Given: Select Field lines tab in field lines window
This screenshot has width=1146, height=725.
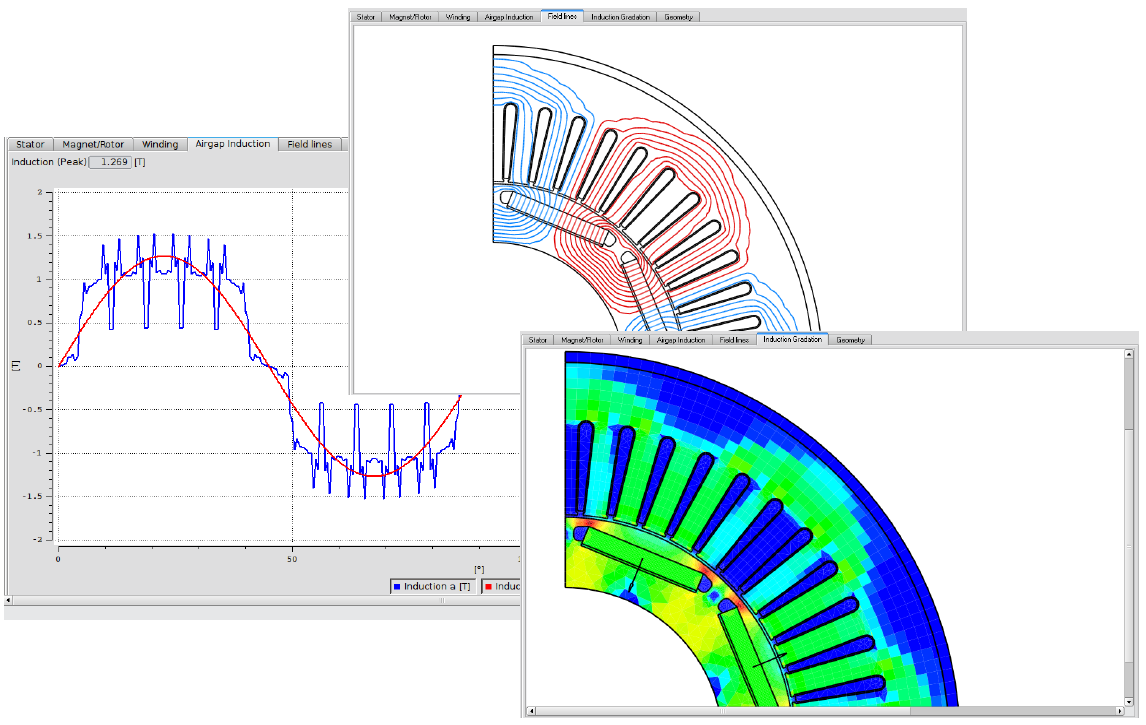Looking at the screenshot, I should 562,16.
